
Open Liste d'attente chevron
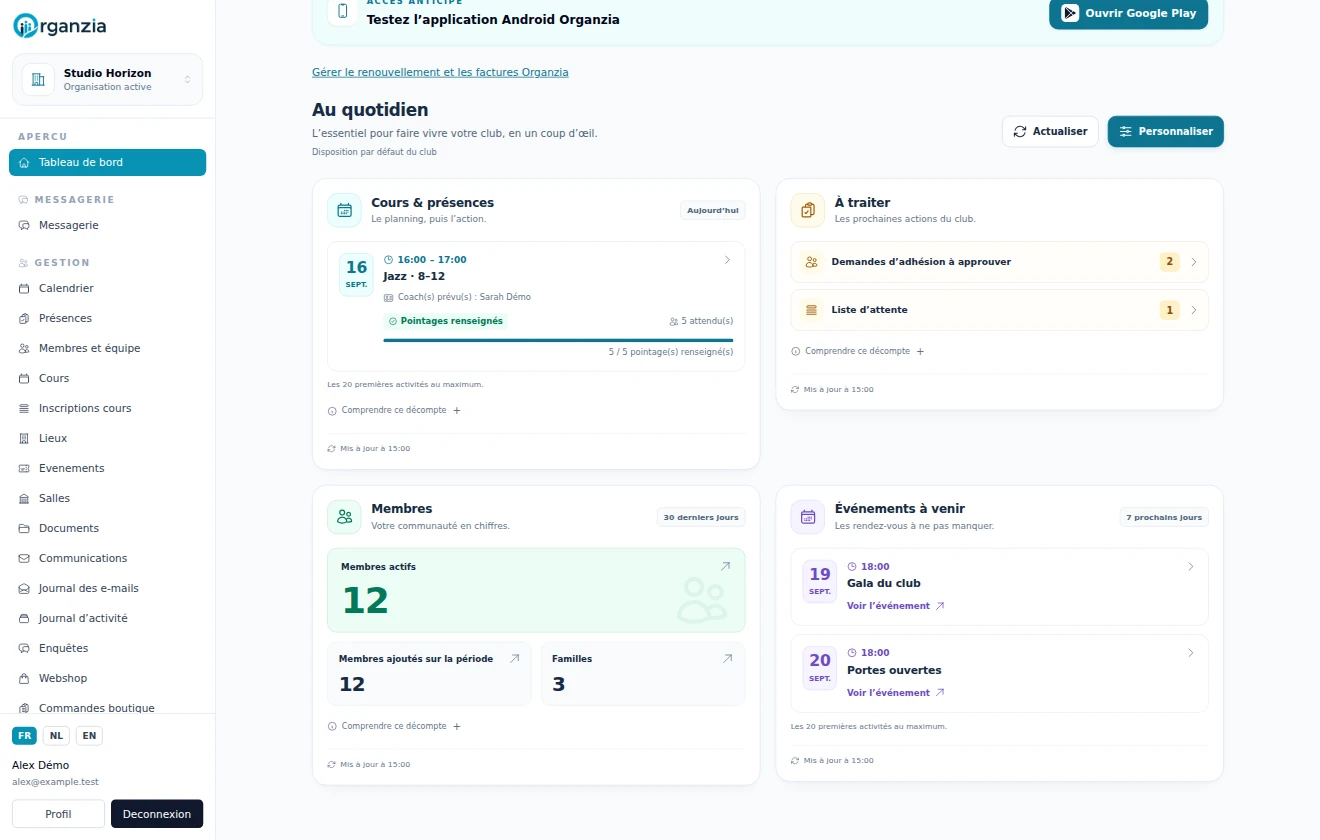1194,310
